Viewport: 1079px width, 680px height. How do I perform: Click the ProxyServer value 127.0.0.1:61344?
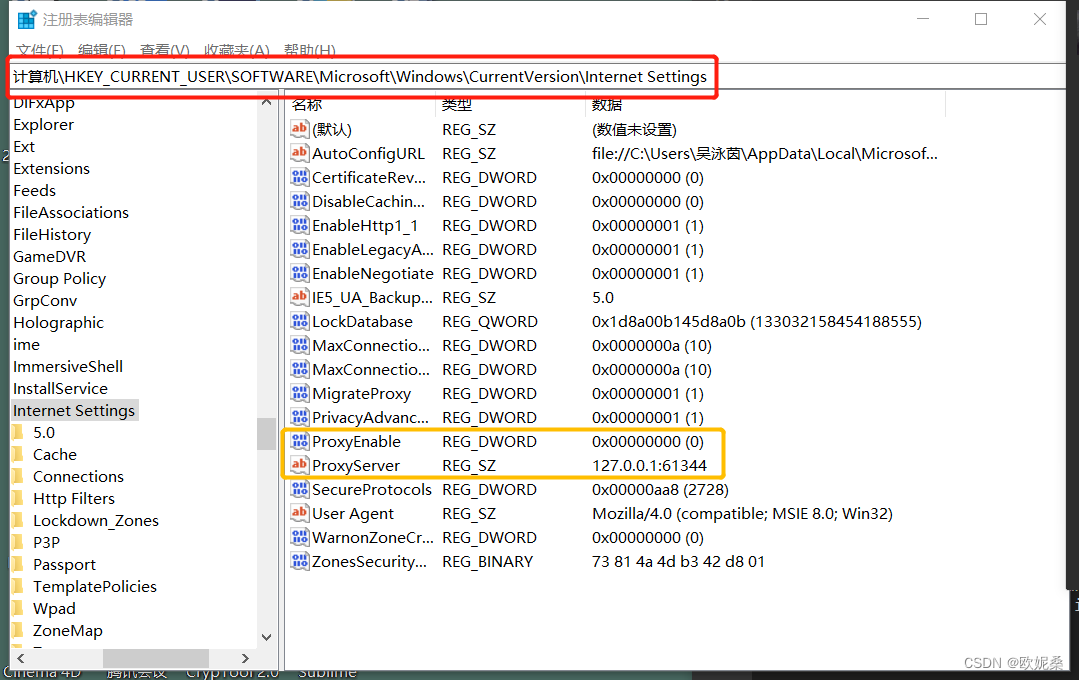649,465
